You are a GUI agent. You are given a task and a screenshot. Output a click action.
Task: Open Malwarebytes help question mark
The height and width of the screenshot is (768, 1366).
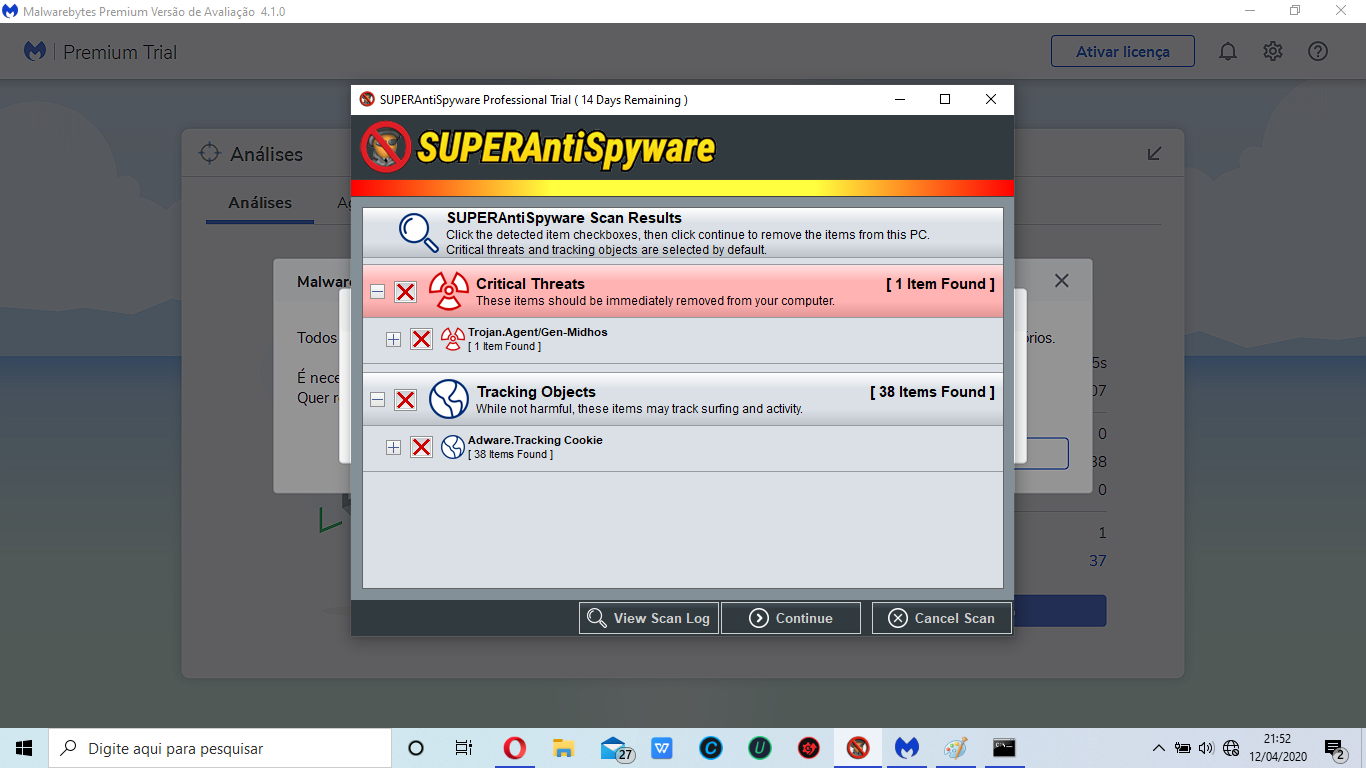(1318, 51)
